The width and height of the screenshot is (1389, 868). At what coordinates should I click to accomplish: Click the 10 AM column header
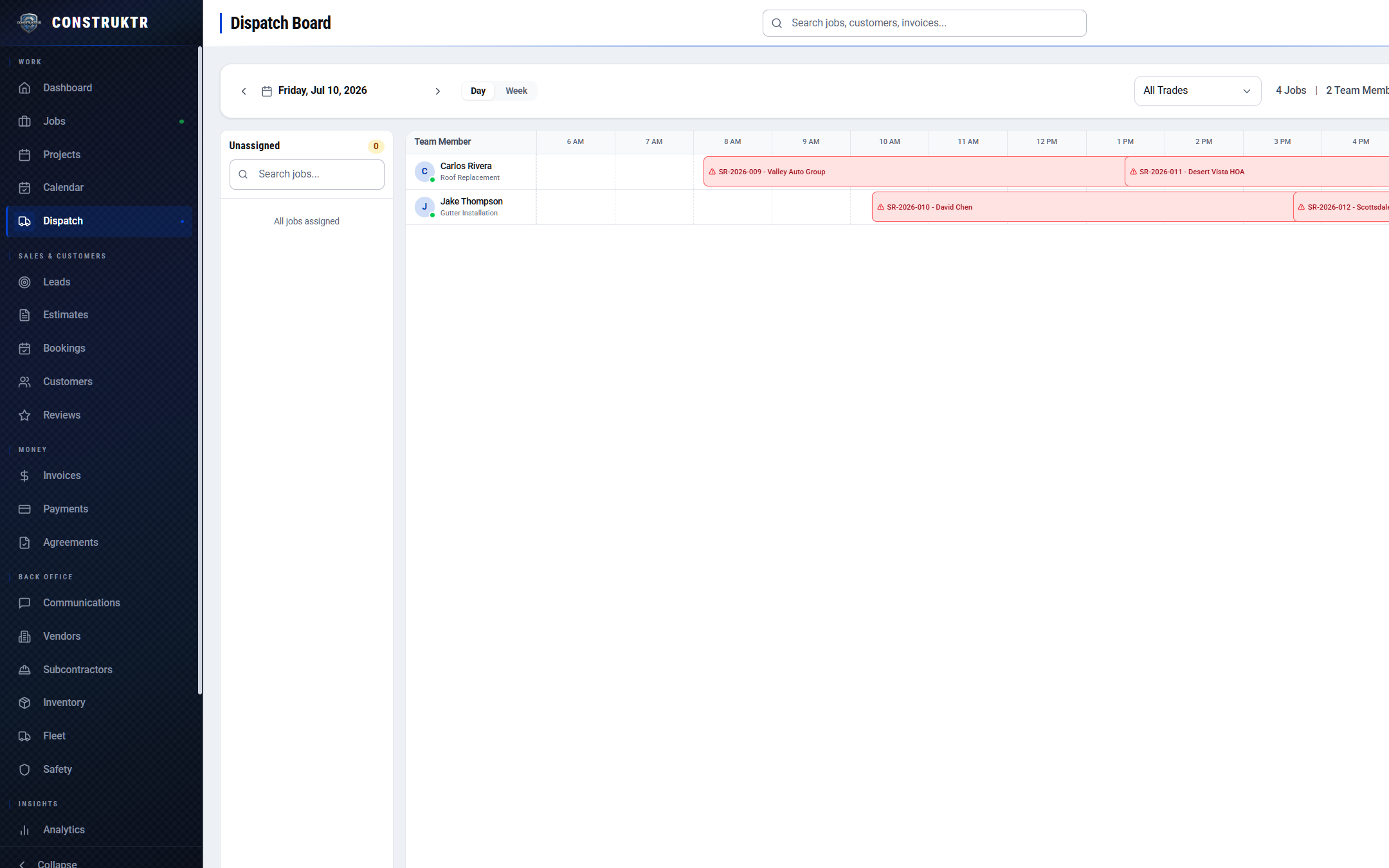coord(889,141)
